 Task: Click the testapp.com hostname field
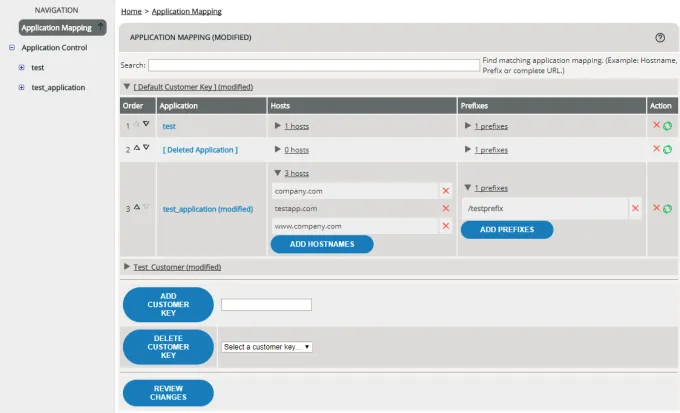tap(355, 208)
